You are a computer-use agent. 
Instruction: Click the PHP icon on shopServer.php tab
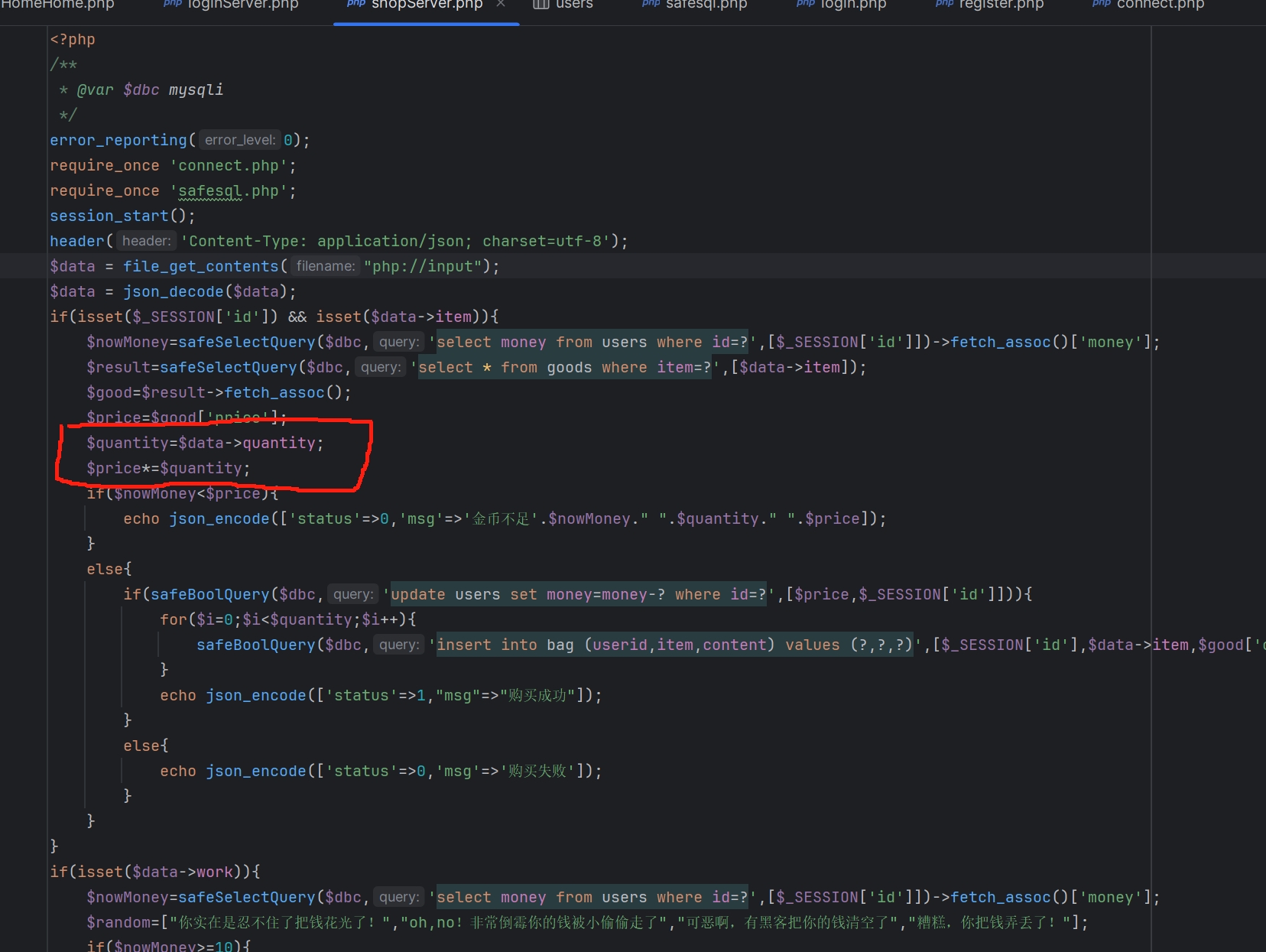[x=356, y=4]
